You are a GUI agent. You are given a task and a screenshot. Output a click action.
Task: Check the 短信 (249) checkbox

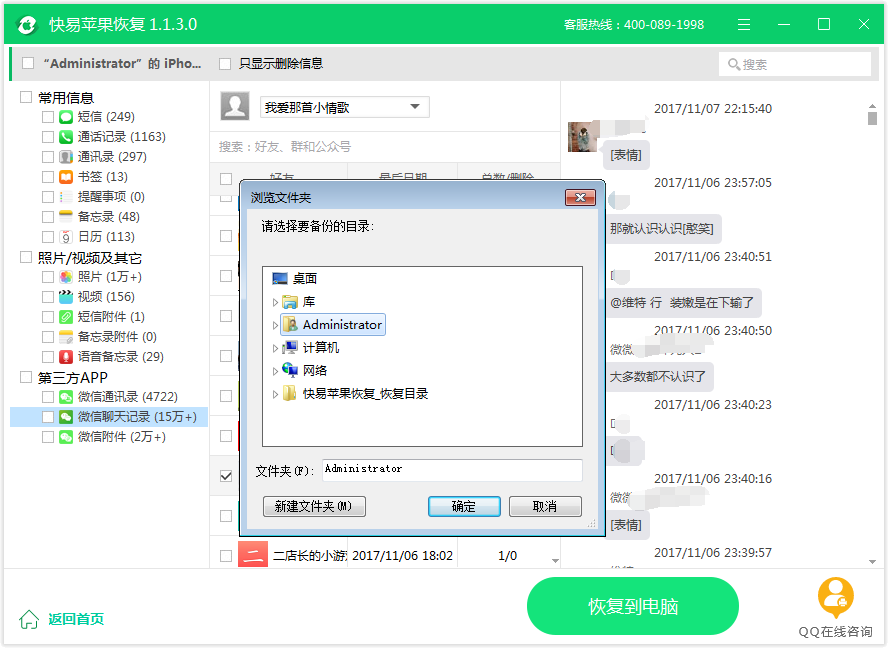coord(48,117)
